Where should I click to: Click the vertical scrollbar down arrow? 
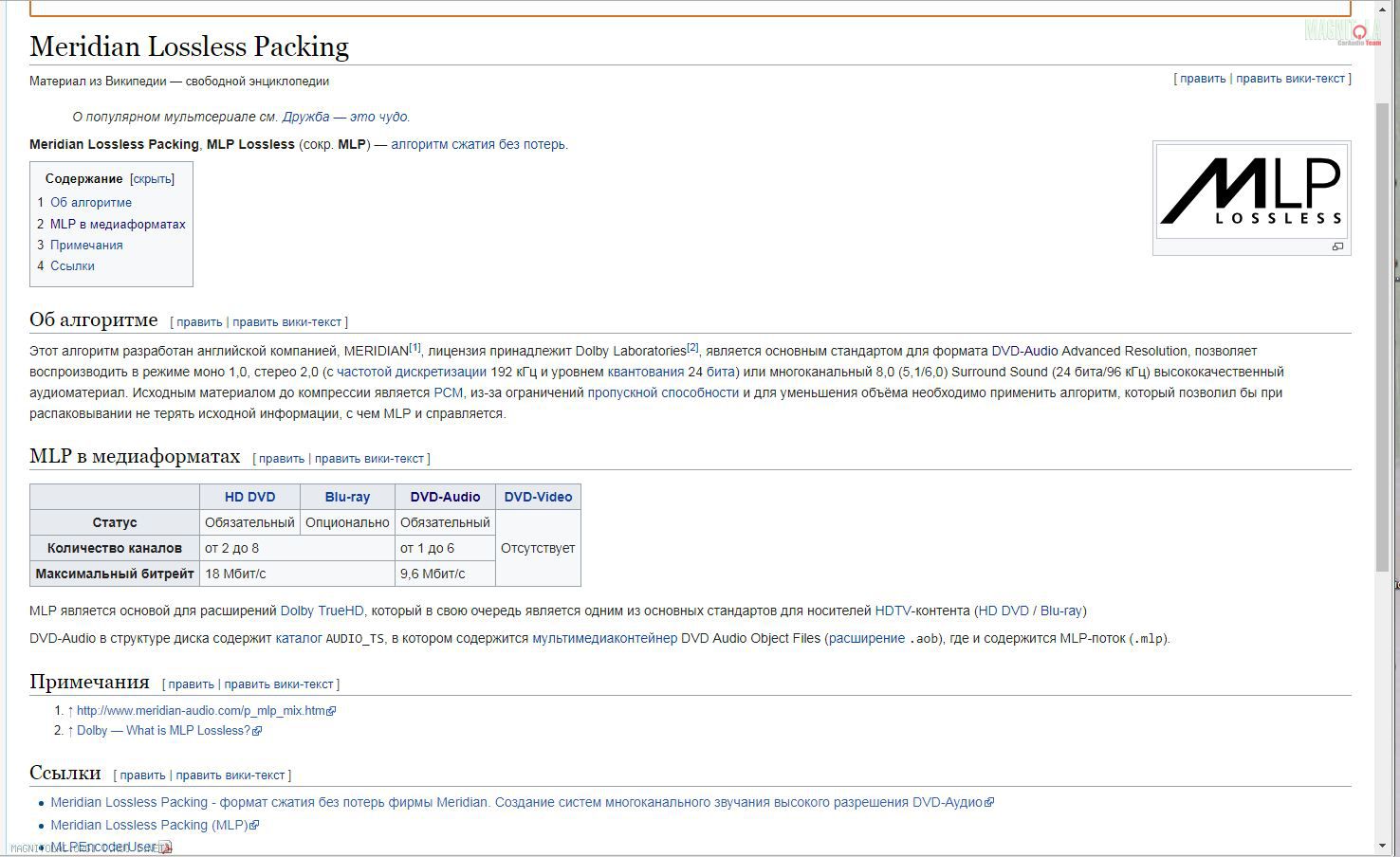coord(1382,846)
